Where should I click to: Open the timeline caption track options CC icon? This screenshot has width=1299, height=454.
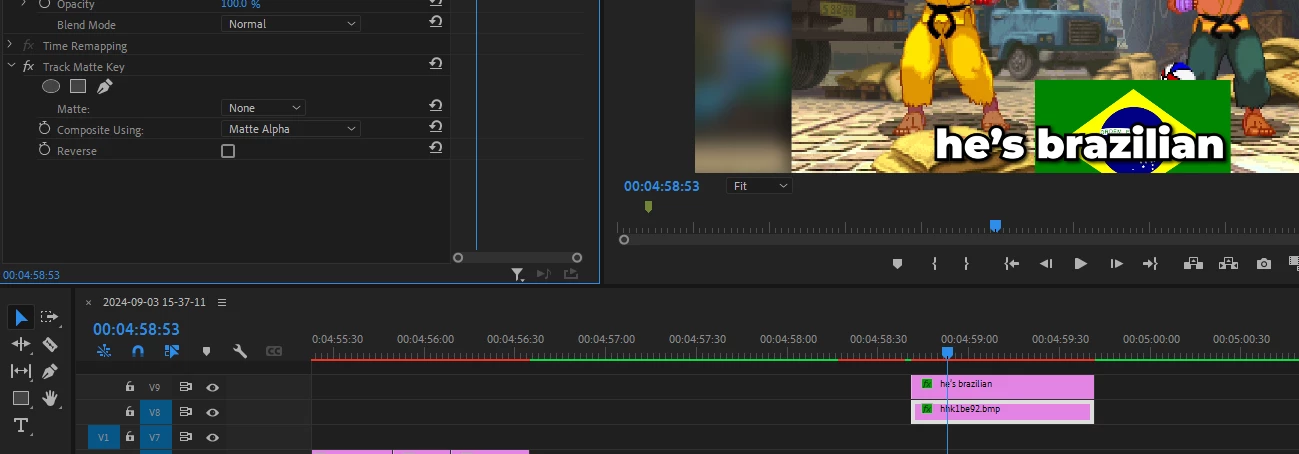point(273,351)
